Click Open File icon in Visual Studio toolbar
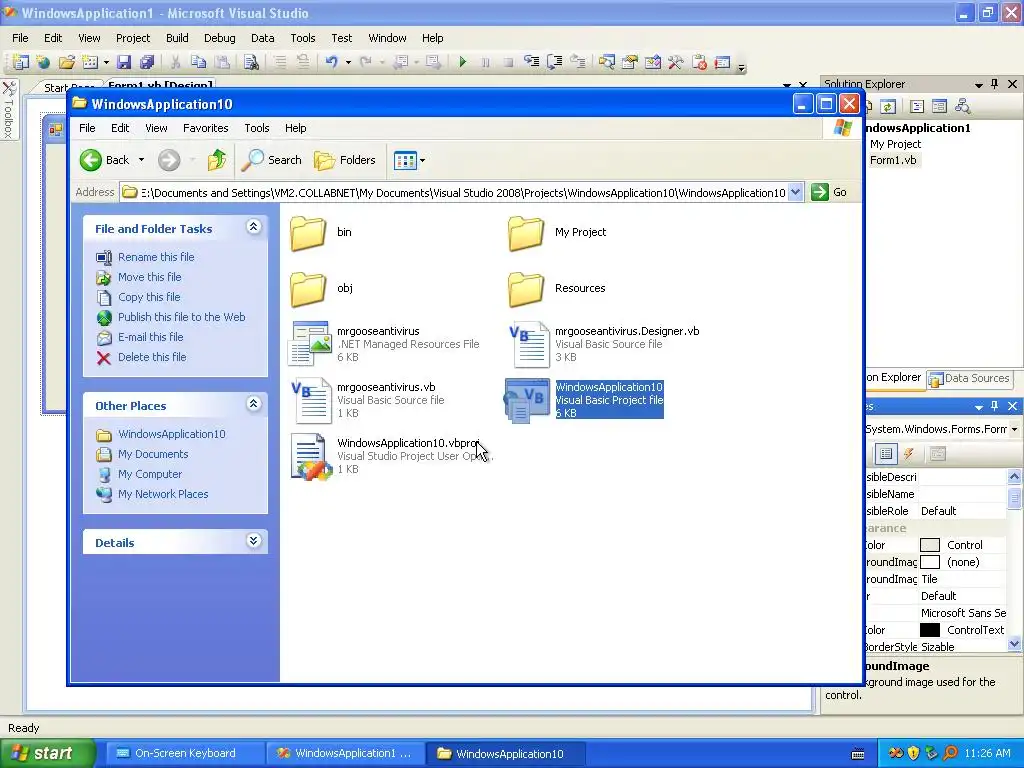Viewport: 1024px width, 768px height. coord(67,62)
